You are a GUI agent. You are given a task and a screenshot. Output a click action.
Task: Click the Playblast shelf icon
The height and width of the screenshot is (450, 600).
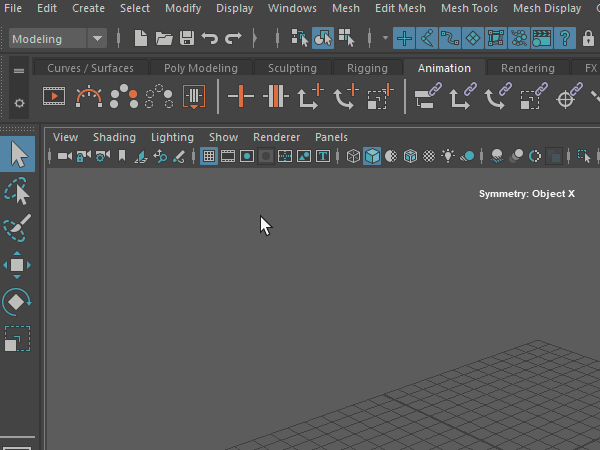54,98
